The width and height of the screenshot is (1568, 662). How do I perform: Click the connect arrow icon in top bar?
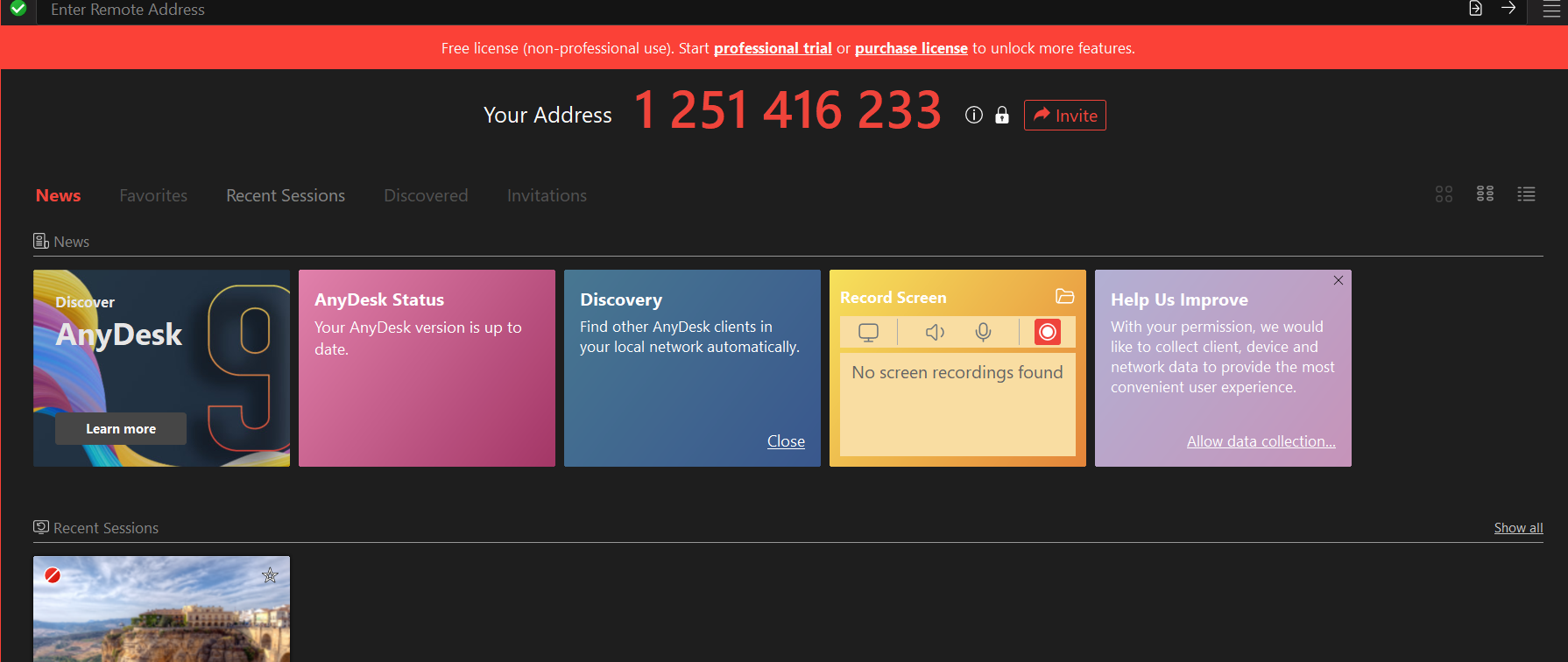[x=1508, y=8]
